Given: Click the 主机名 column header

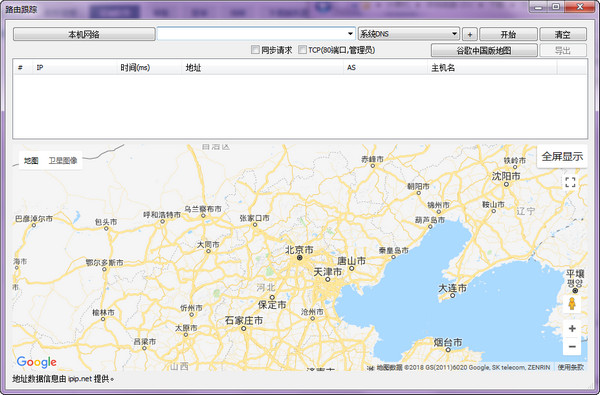Looking at the screenshot, I should point(492,68).
